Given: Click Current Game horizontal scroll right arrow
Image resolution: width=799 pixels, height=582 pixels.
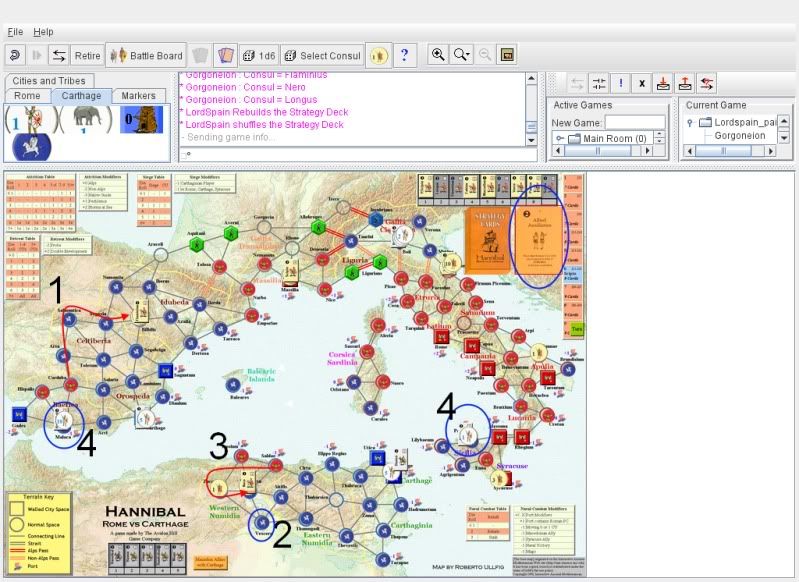Looking at the screenshot, I should 771,151.
